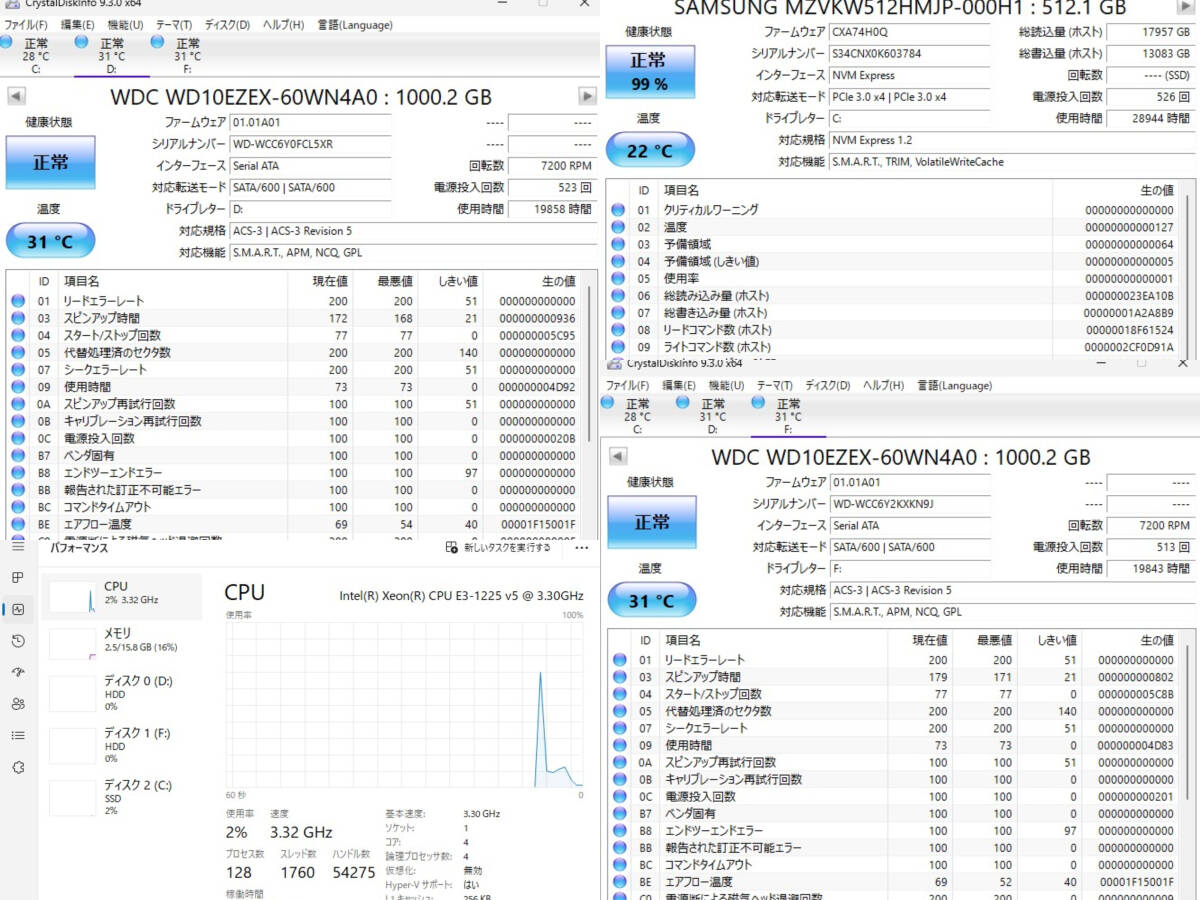Open Startup apps icon in Task Manager sidebar
Image resolution: width=1200 pixels, height=900 pixels.
17,672
